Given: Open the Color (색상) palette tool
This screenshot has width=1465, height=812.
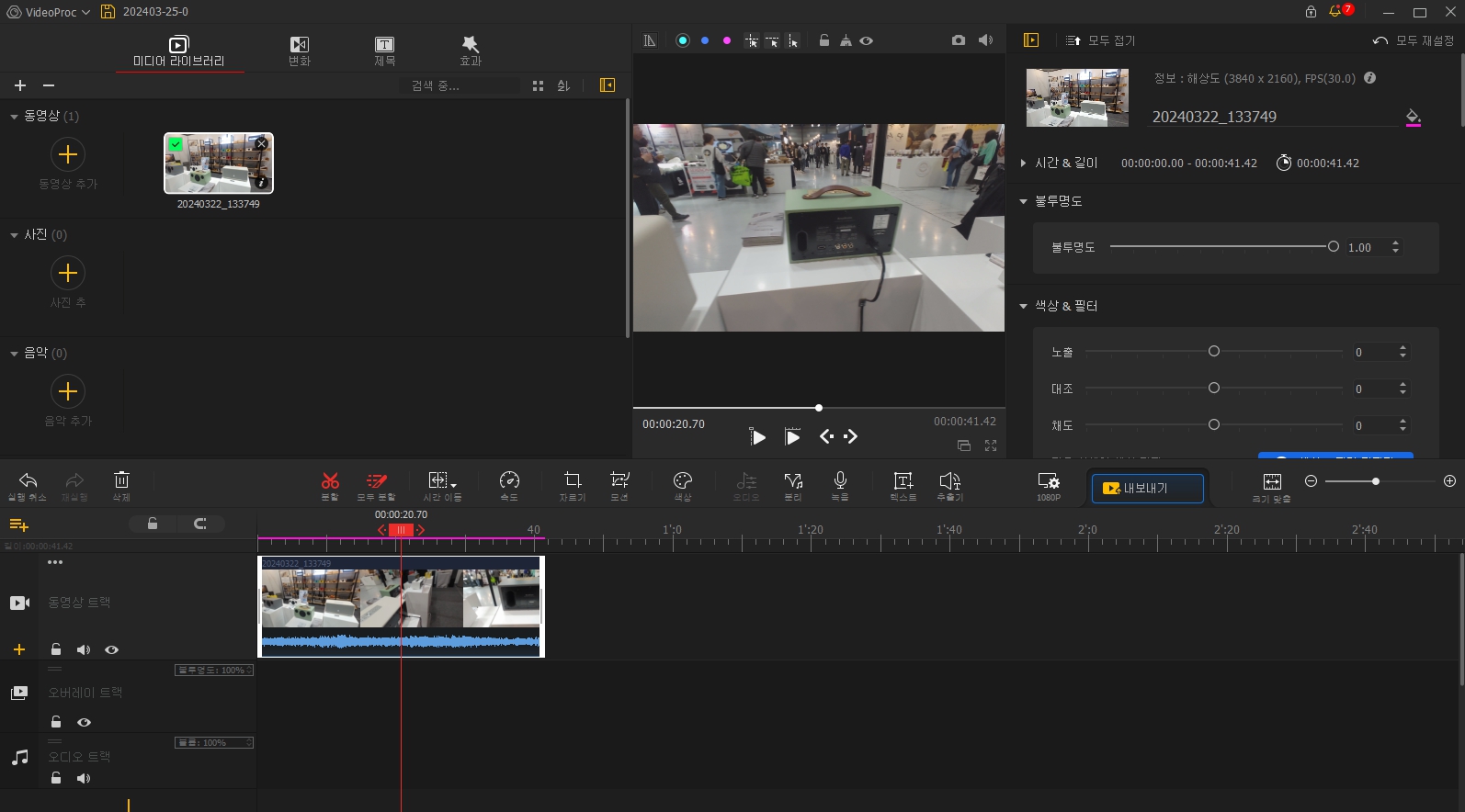Looking at the screenshot, I should point(682,484).
